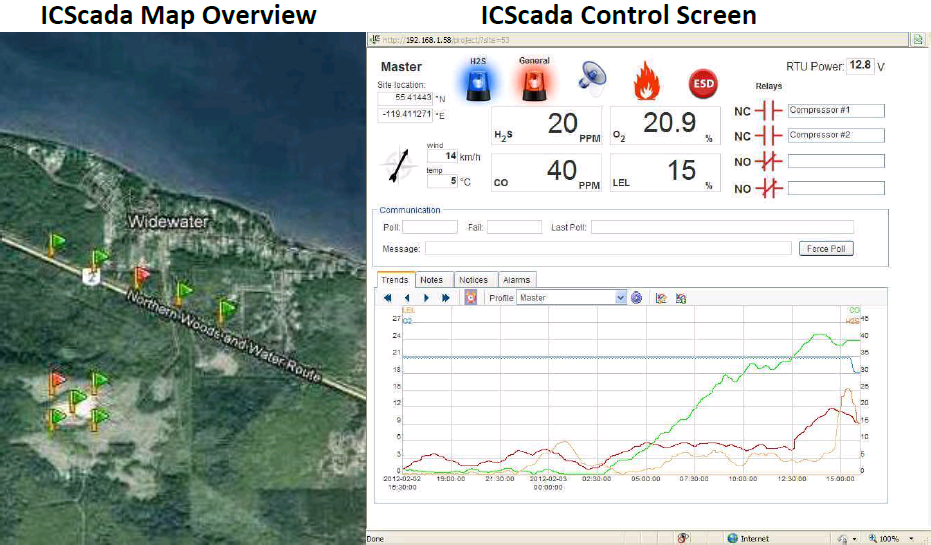Switch to the Trends tab

click(x=395, y=280)
